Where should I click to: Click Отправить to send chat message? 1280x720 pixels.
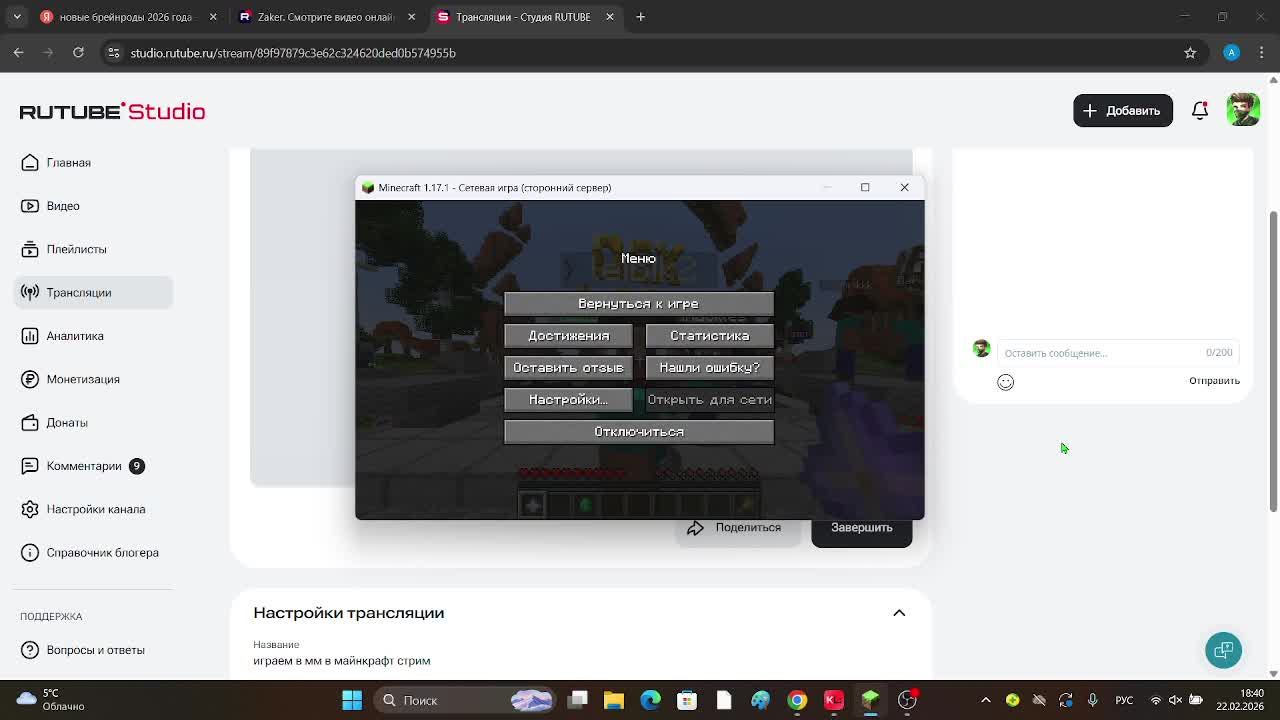[x=1214, y=381]
